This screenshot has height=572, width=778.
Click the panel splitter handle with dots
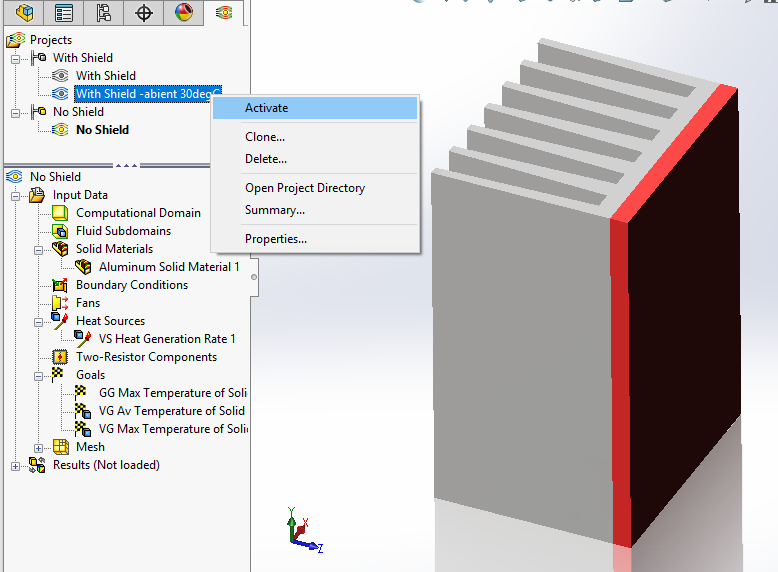tap(126, 165)
